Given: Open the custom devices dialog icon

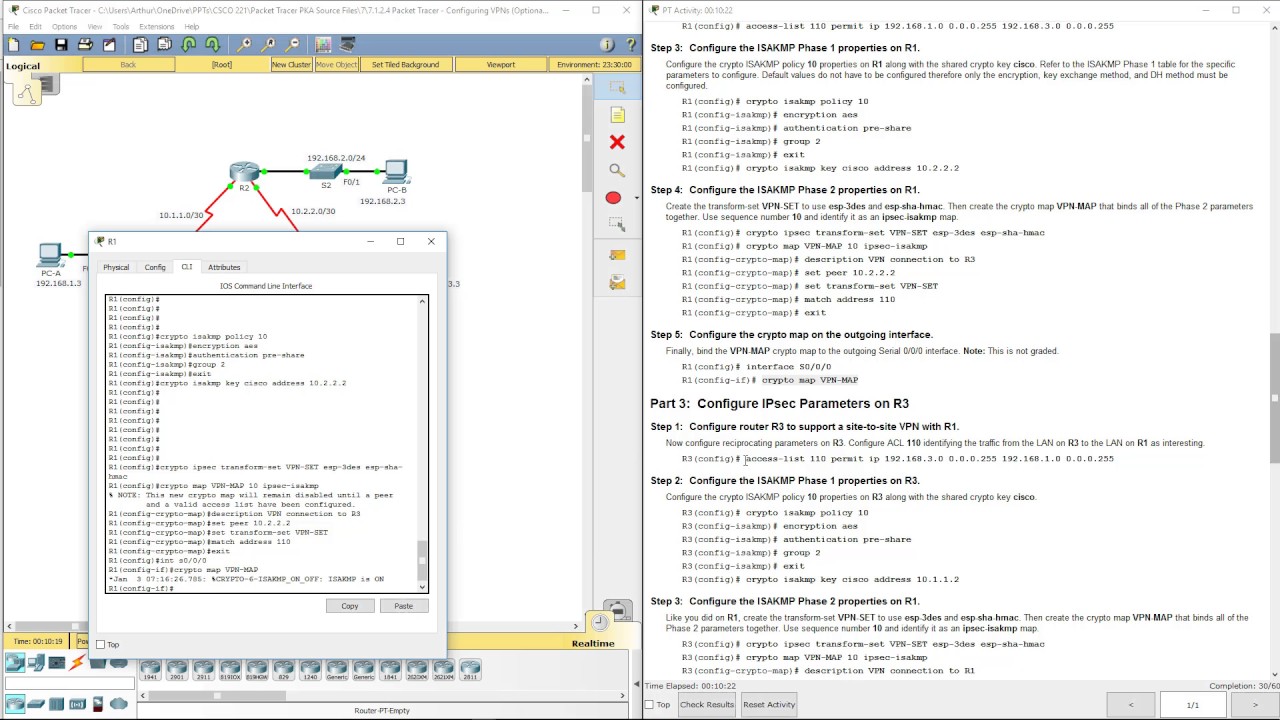Looking at the screenshot, I should [346, 45].
